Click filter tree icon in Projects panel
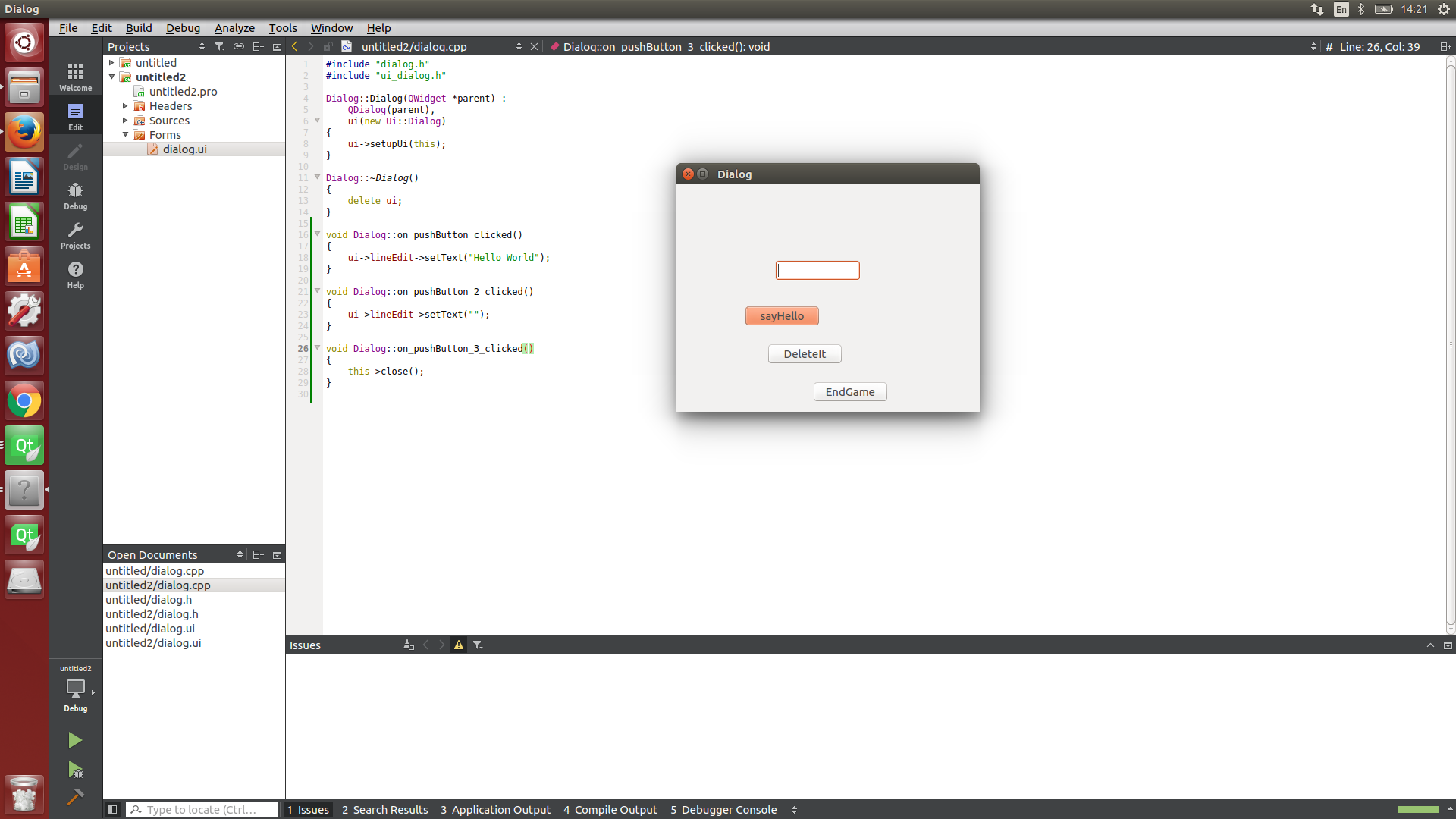Viewport: 1456px width, 819px height. pyautogui.click(x=220, y=47)
